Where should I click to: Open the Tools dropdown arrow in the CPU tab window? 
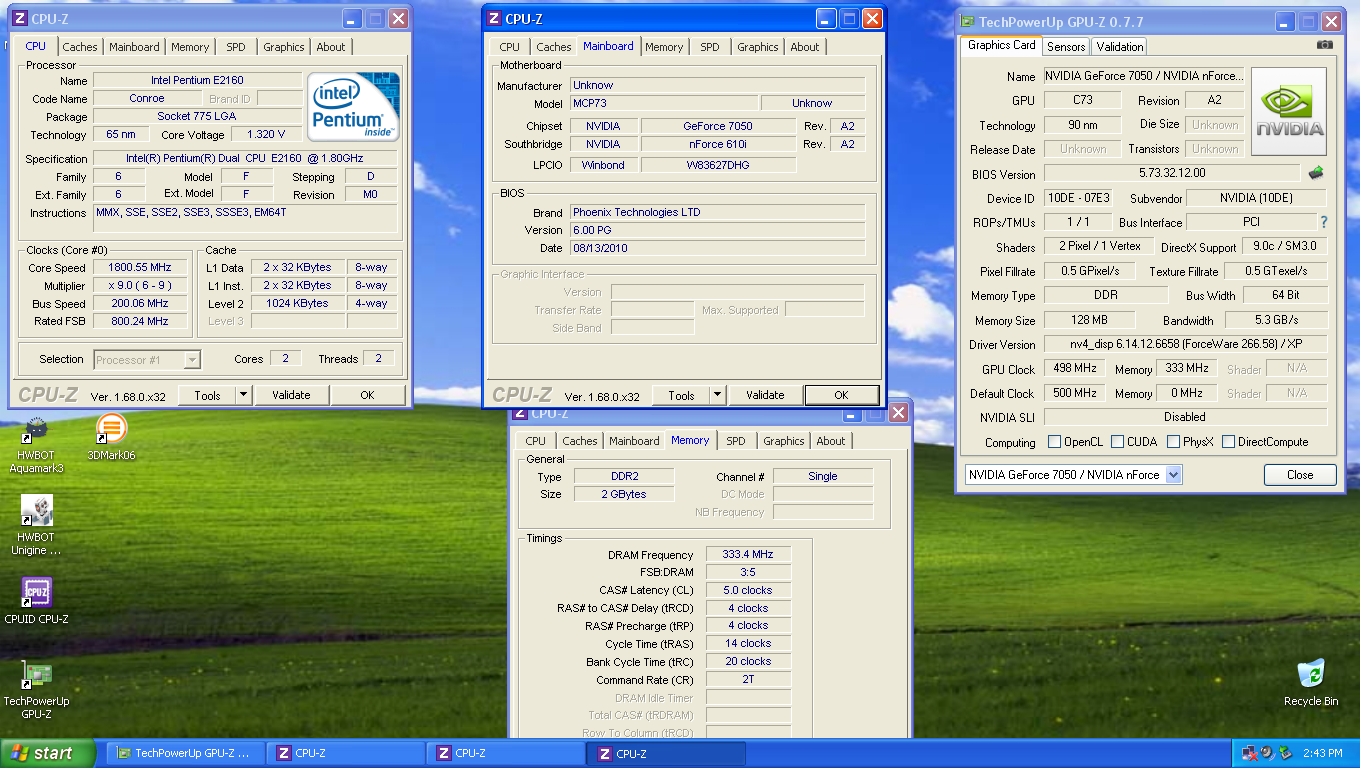pyautogui.click(x=243, y=395)
